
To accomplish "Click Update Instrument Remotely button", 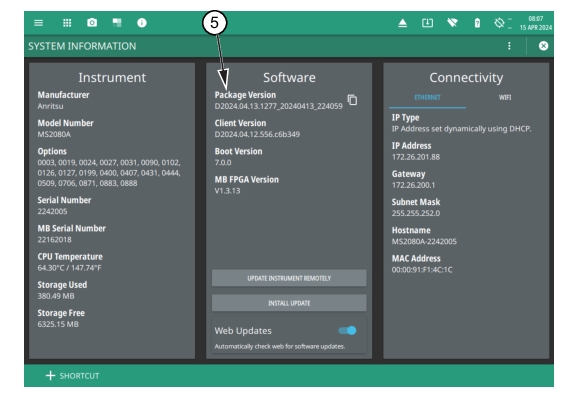I will click(289, 278).
